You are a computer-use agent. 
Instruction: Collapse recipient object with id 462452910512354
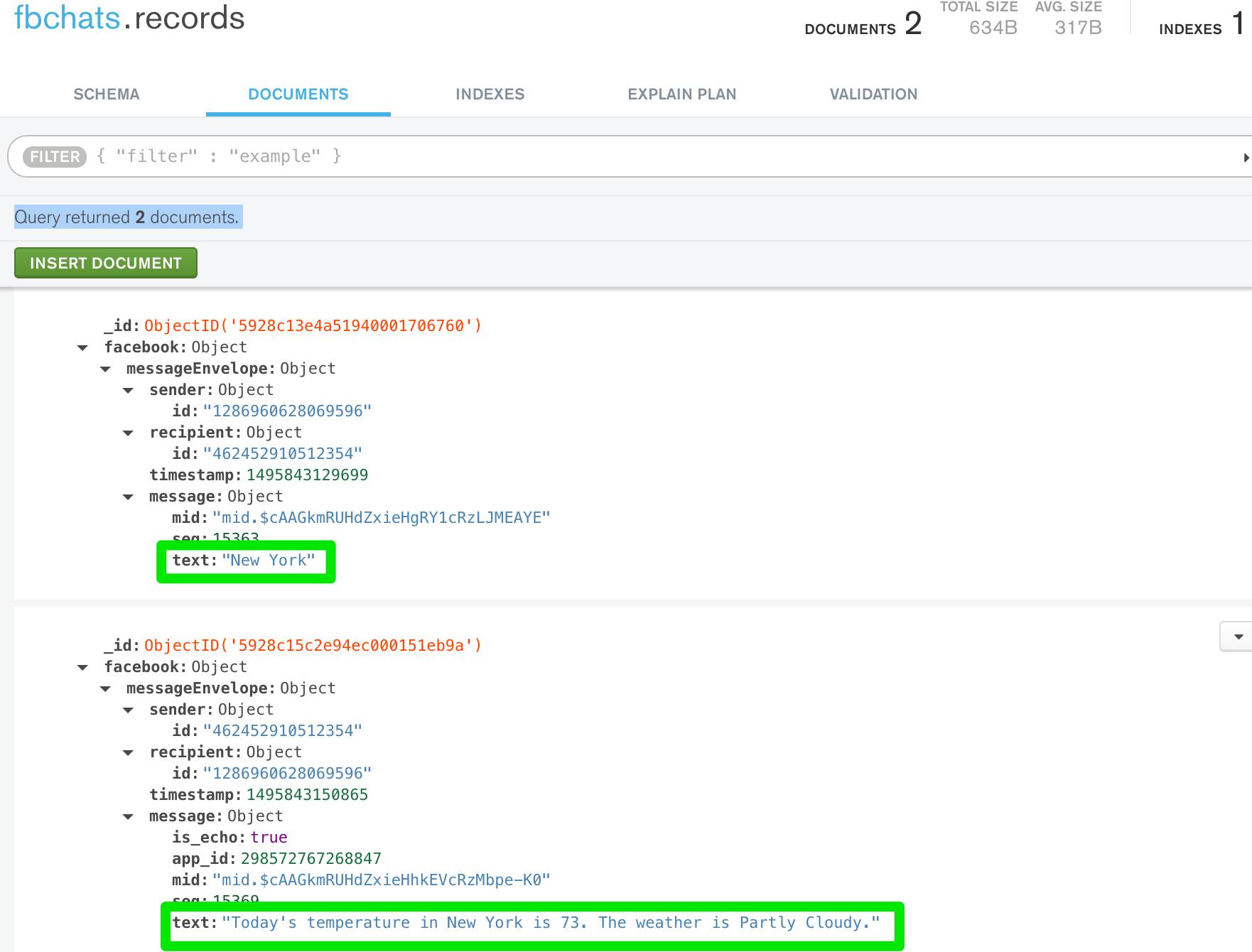pos(128,433)
